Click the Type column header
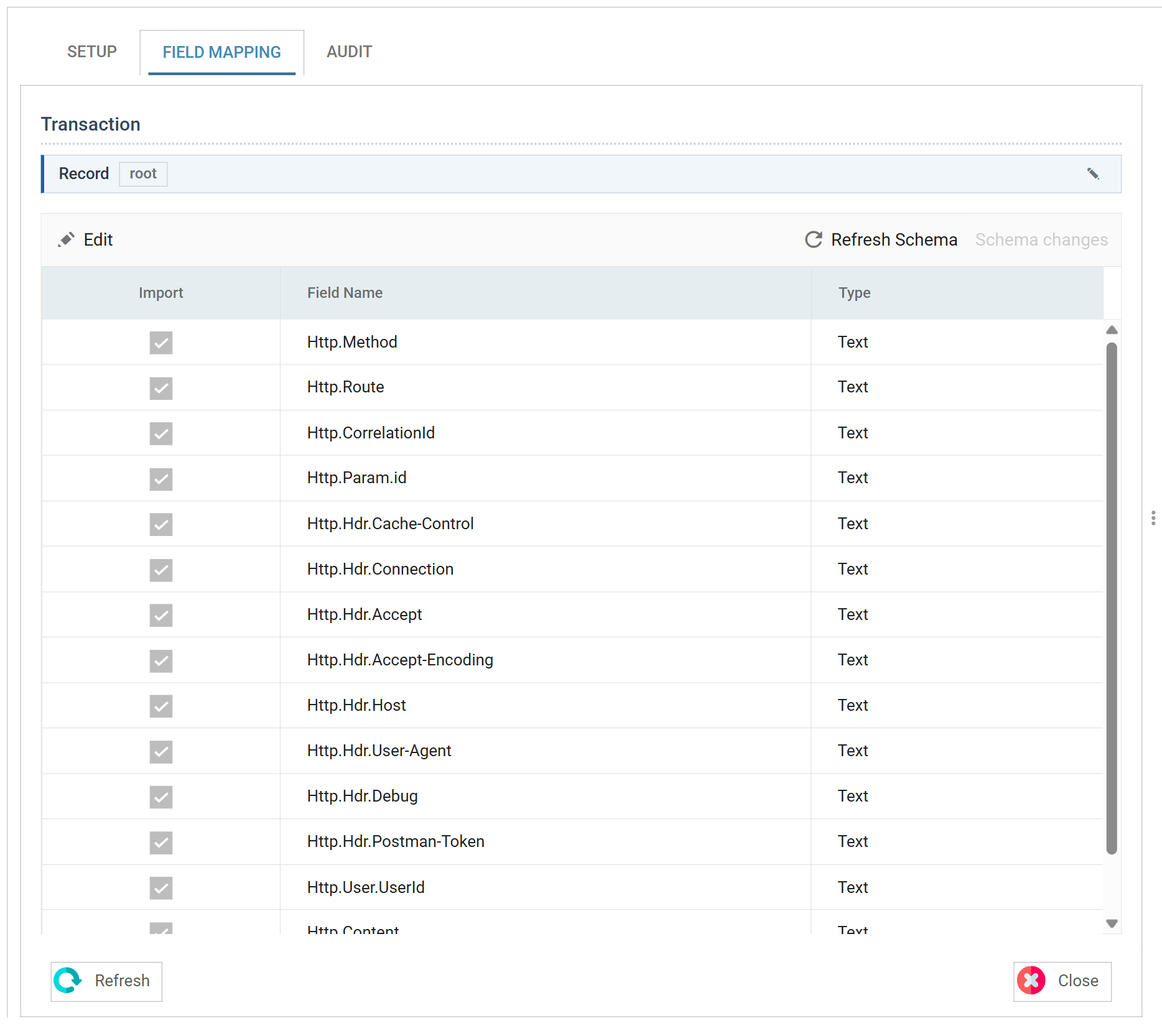Viewport: 1162px width, 1036px height. coord(957,293)
